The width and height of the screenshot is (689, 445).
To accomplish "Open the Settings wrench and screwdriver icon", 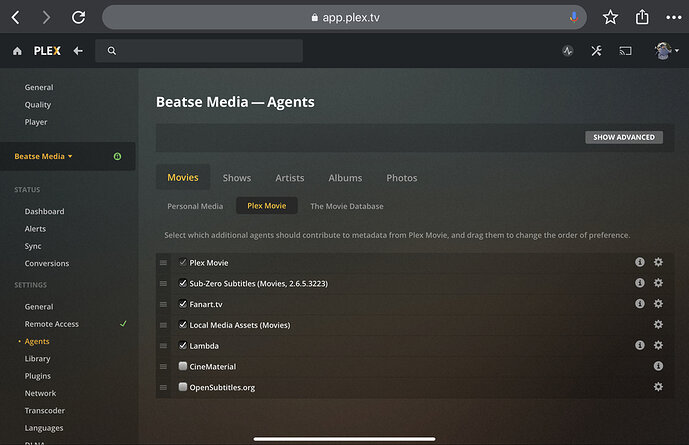I will click(596, 51).
